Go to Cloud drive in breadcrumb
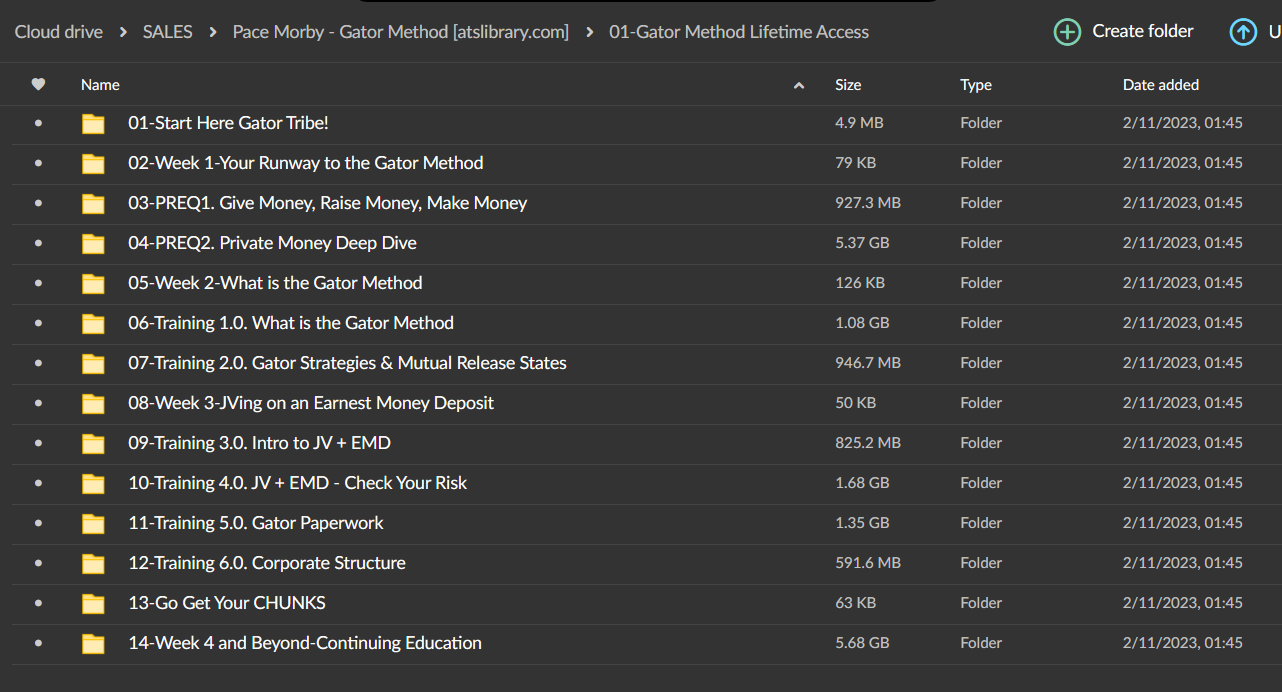1282x692 pixels. pos(58,32)
